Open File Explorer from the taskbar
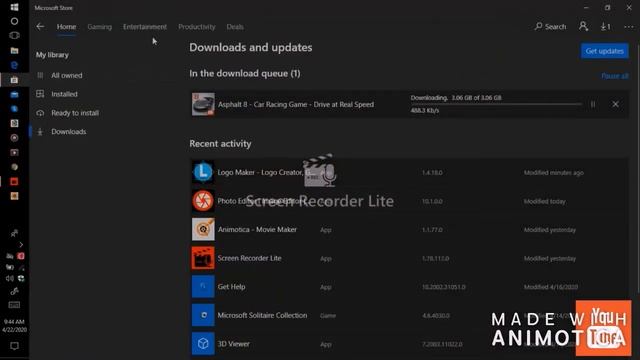This screenshot has width=640, height=360. coord(14,51)
